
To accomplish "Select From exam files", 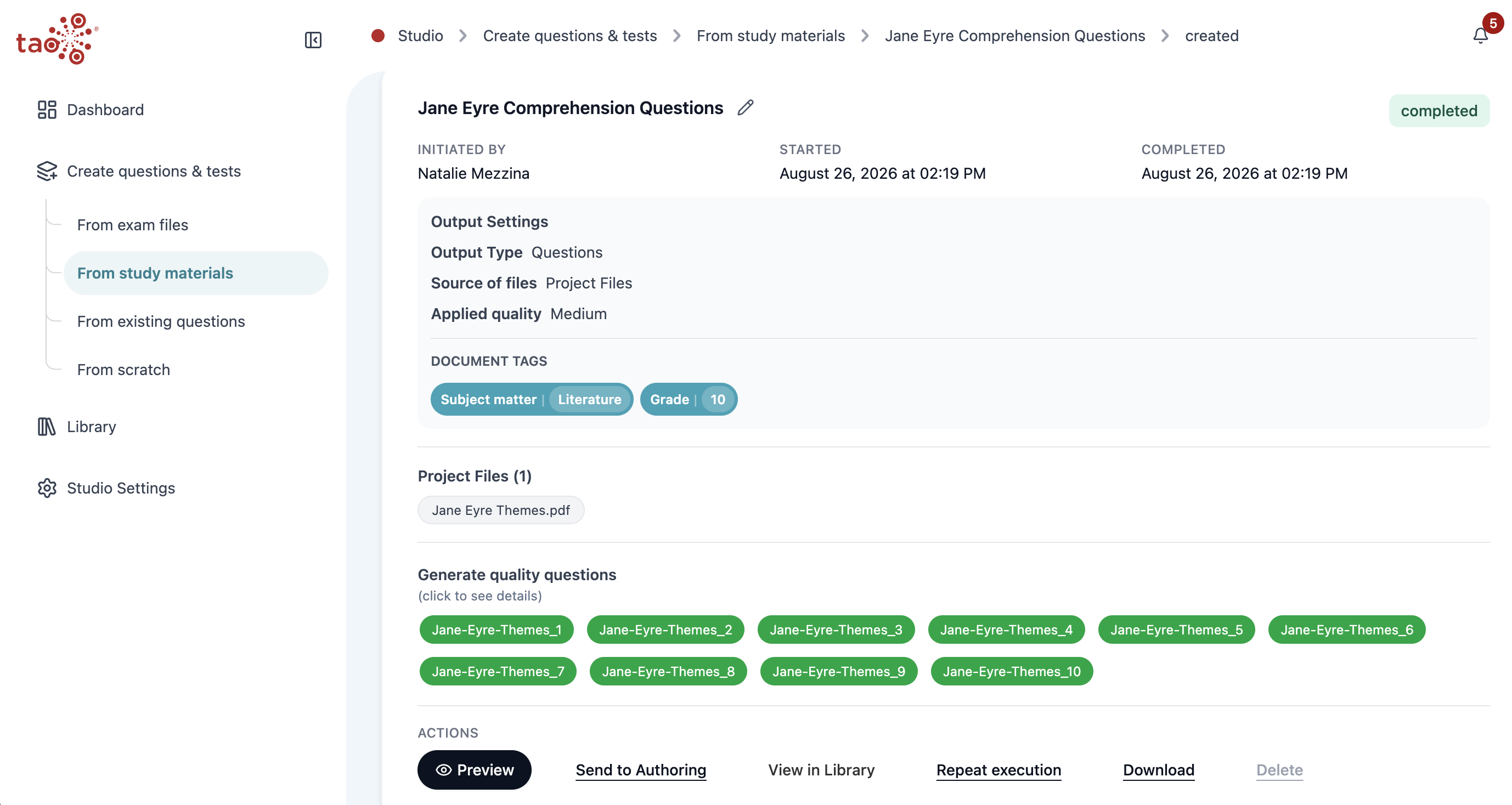I will click(x=133, y=225).
